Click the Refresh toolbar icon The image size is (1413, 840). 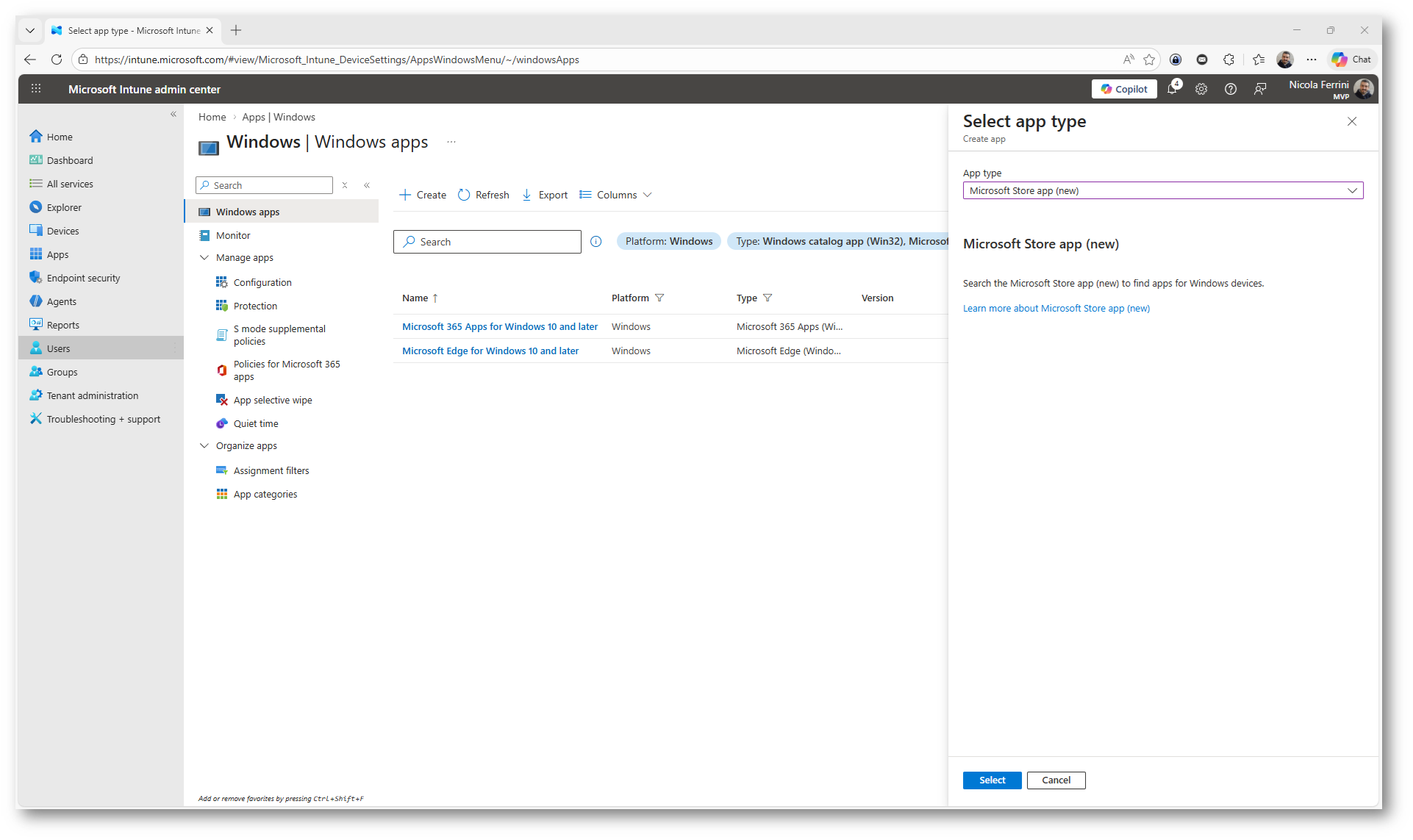(x=464, y=195)
